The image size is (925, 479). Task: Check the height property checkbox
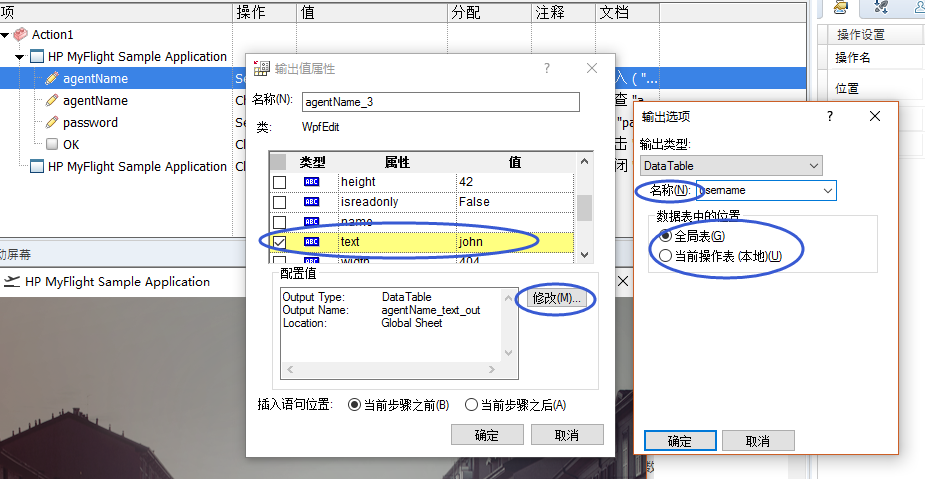(280, 182)
